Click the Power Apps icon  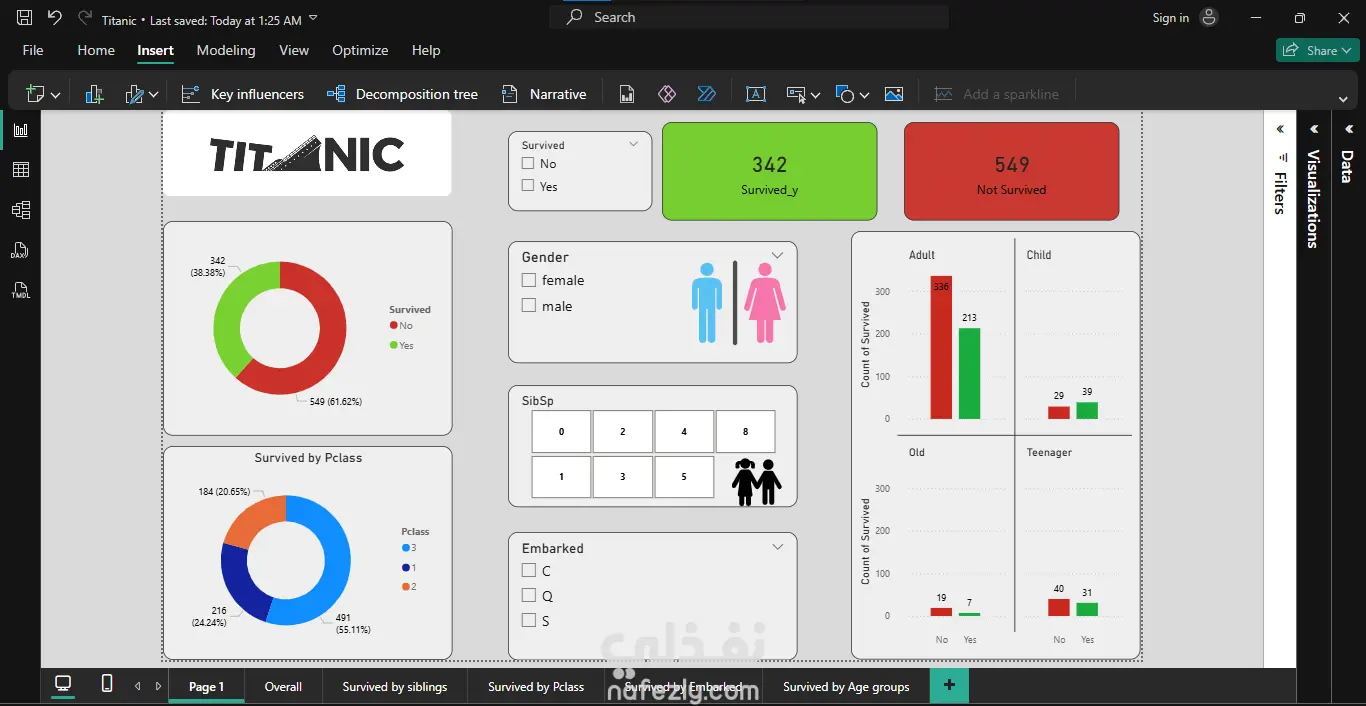(x=667, y=94)
